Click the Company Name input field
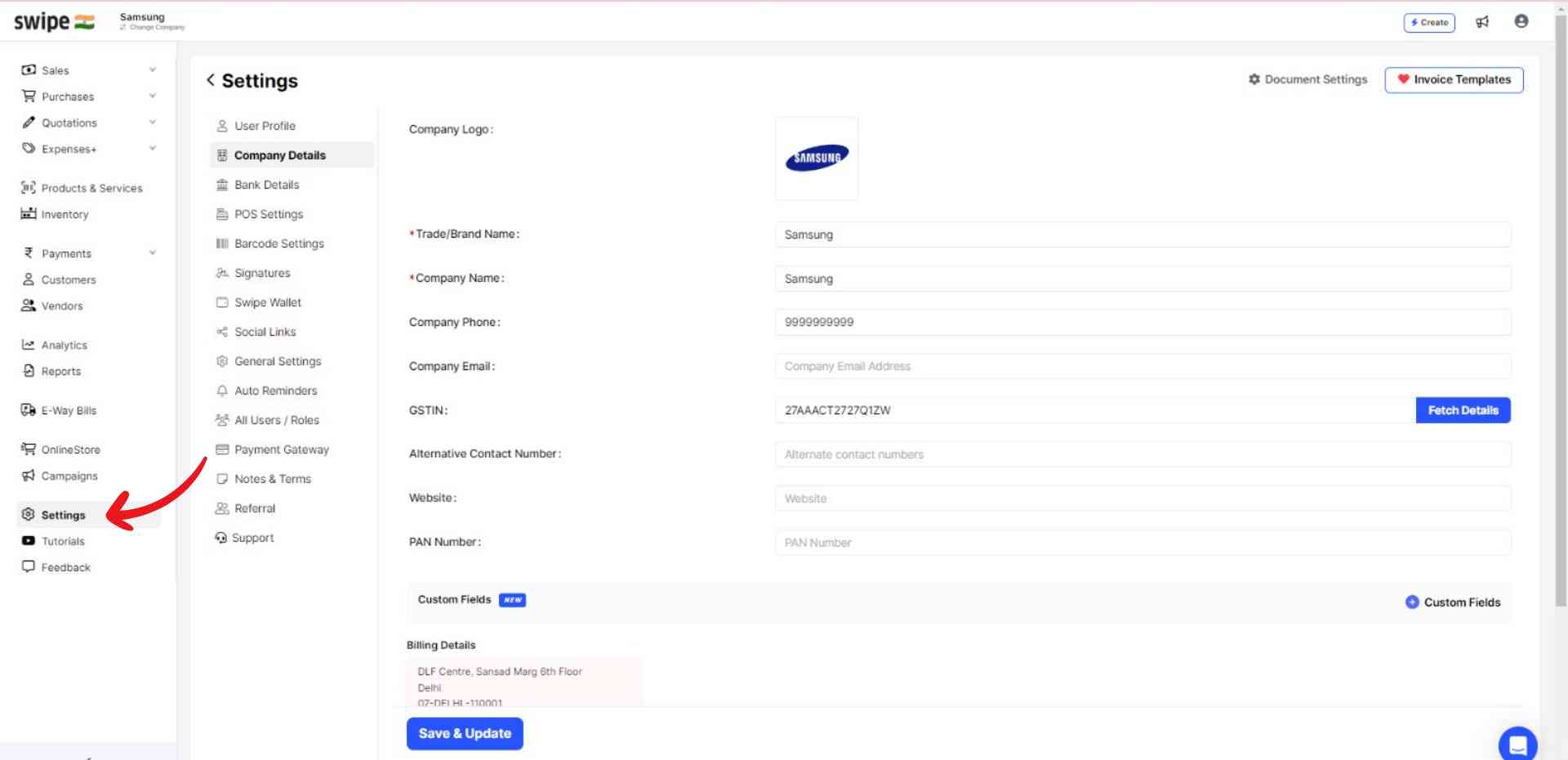The image size is (1568, 760). [1143, 279]
